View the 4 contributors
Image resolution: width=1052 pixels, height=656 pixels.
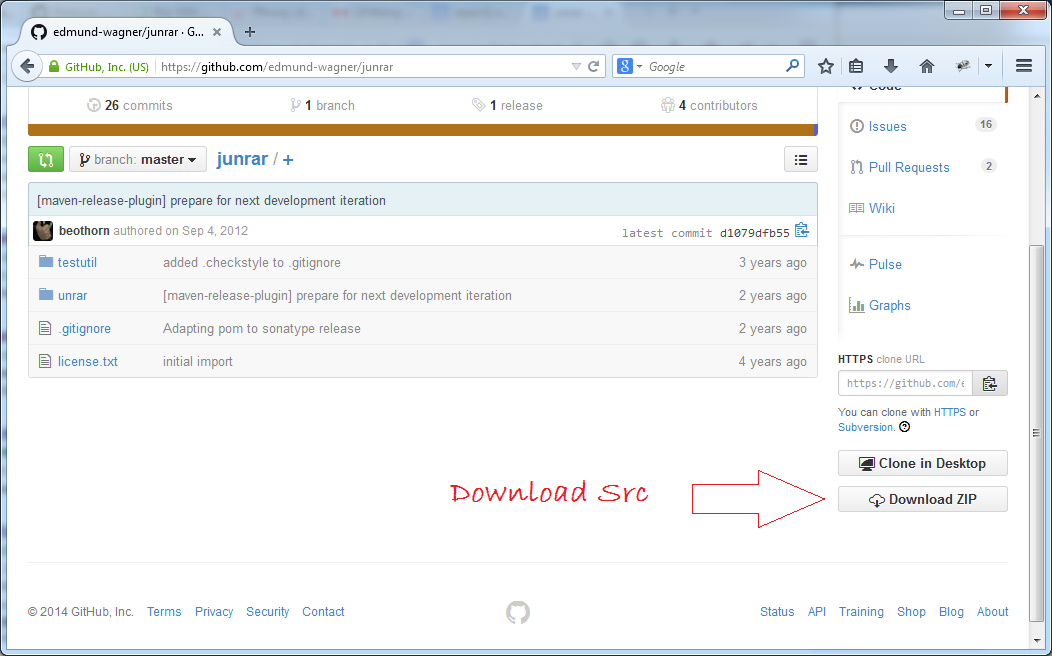click(x=709, y=105)
